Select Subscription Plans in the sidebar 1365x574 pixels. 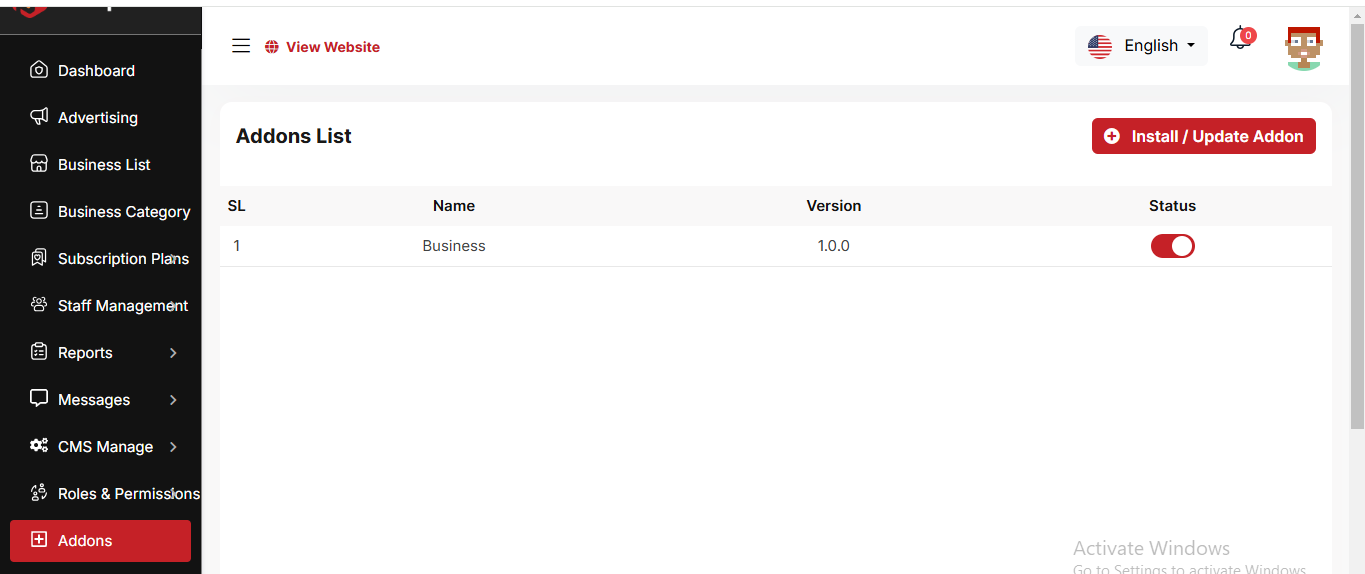(122, 258)
